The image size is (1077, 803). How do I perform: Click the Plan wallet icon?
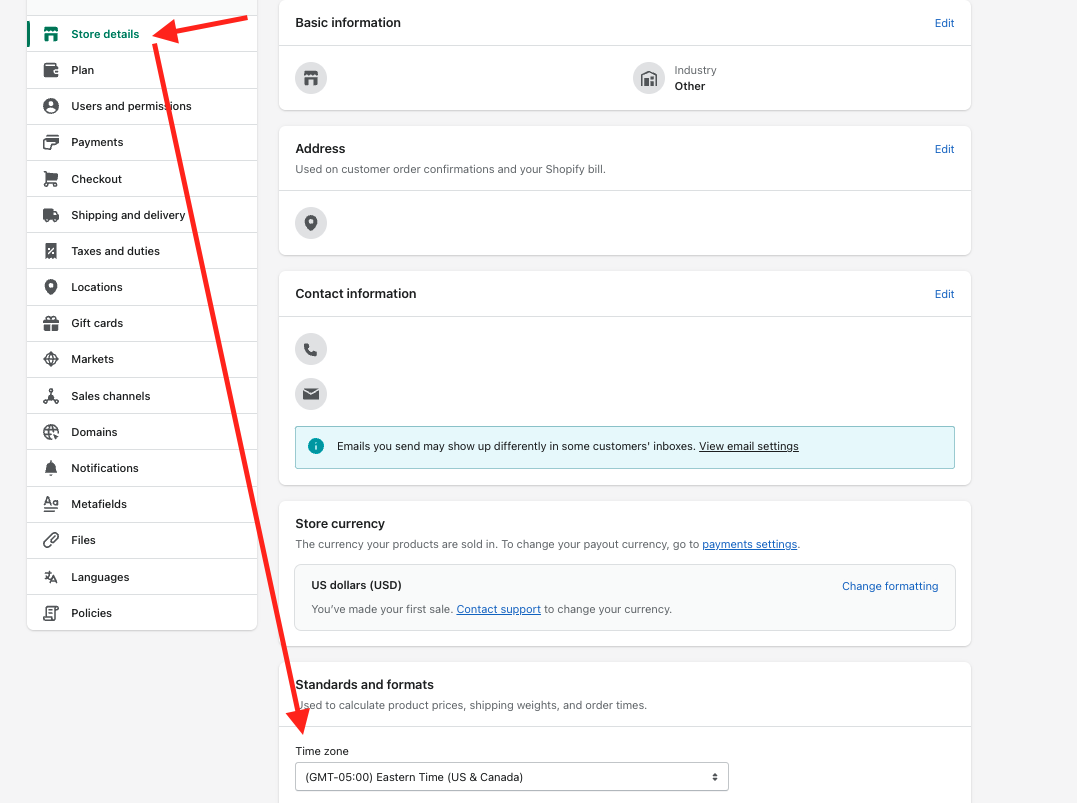click(x=51, y=70)
